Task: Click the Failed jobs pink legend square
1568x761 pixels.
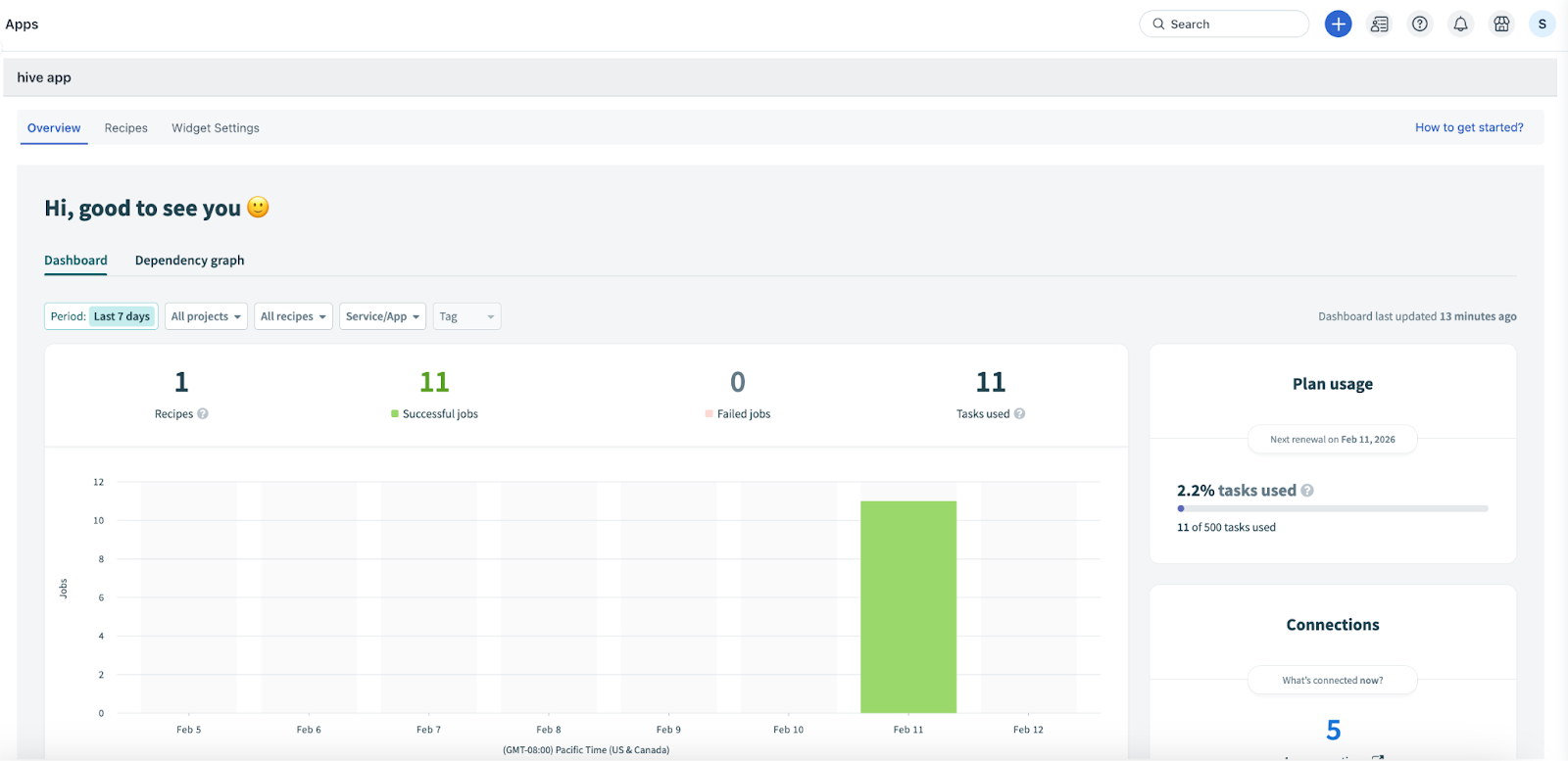Action: point(709,413)
